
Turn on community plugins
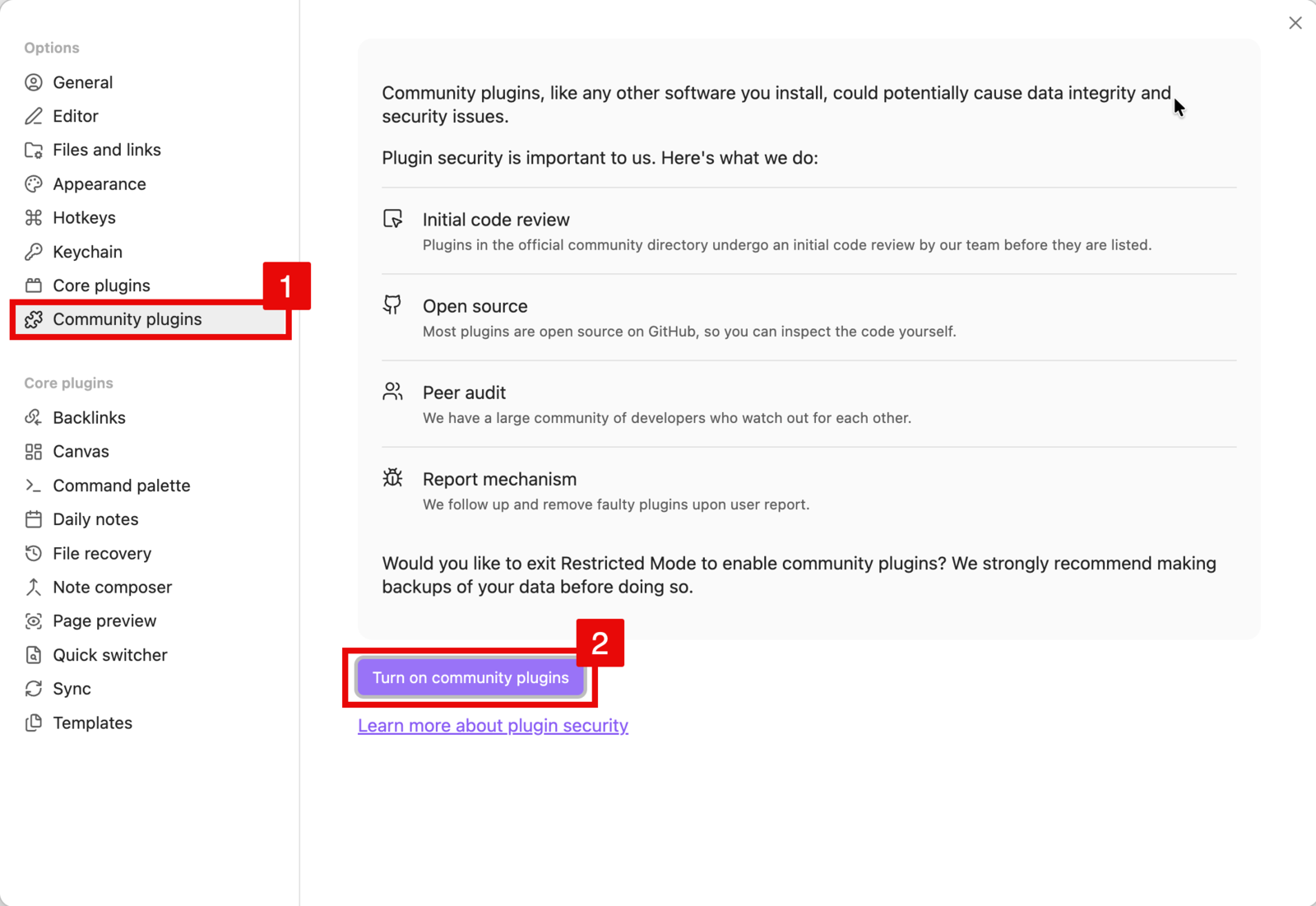pyautogui.click(x=470, y=677)
